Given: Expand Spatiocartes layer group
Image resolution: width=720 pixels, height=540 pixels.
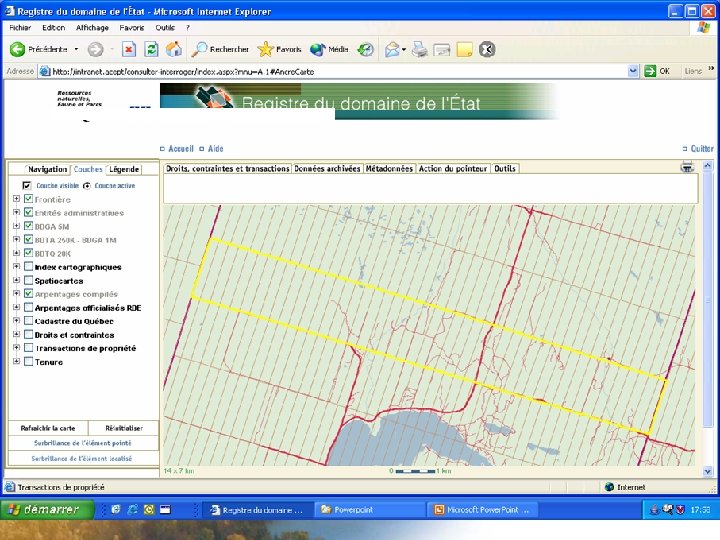Looking at the screenshot, I should click(17, 280).
